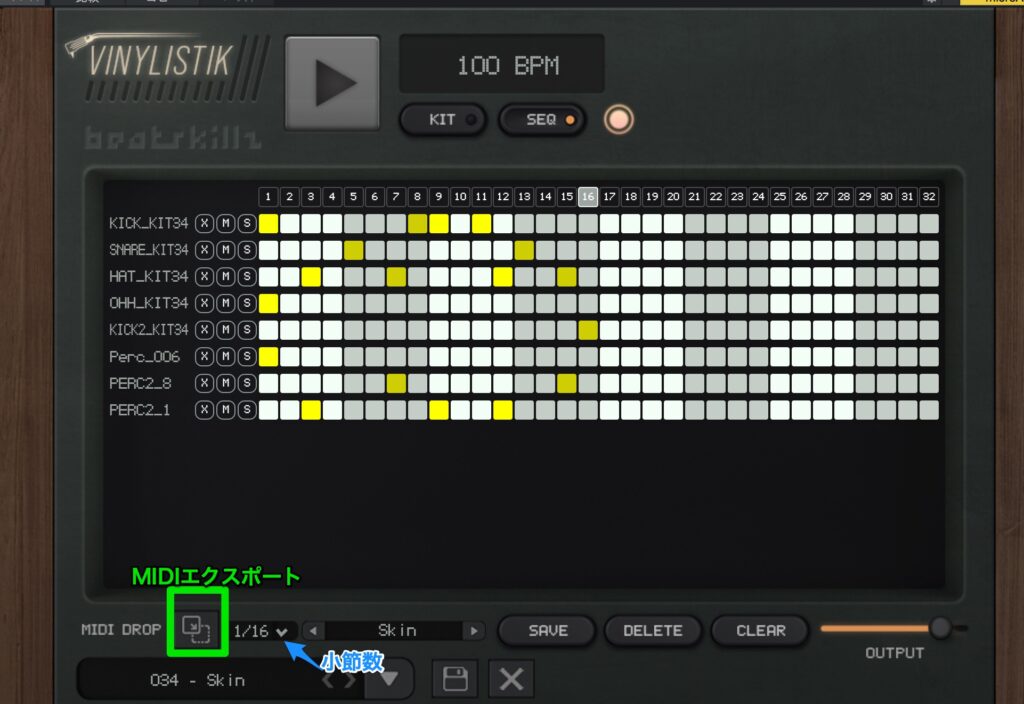
Task: Switch to the SEQ view
Action: pyautogui.click(x=542, y=120)
